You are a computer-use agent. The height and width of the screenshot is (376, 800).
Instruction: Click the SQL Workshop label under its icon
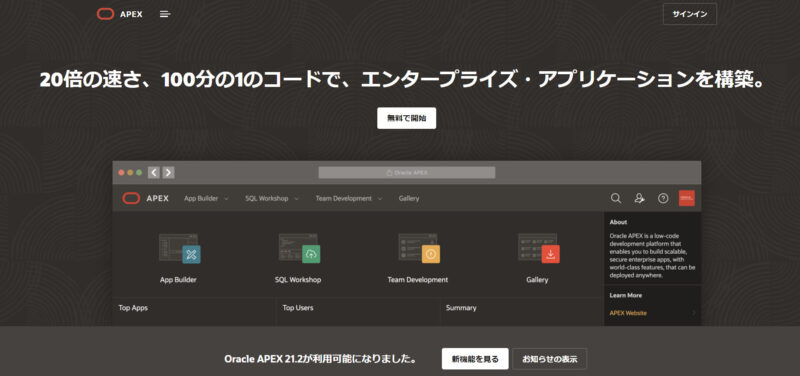[x=298, y=280]
